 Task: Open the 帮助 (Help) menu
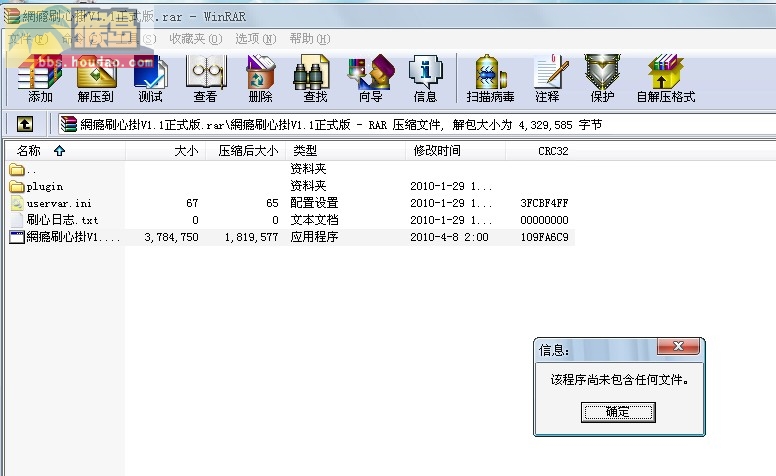click(x=310, y=39)
